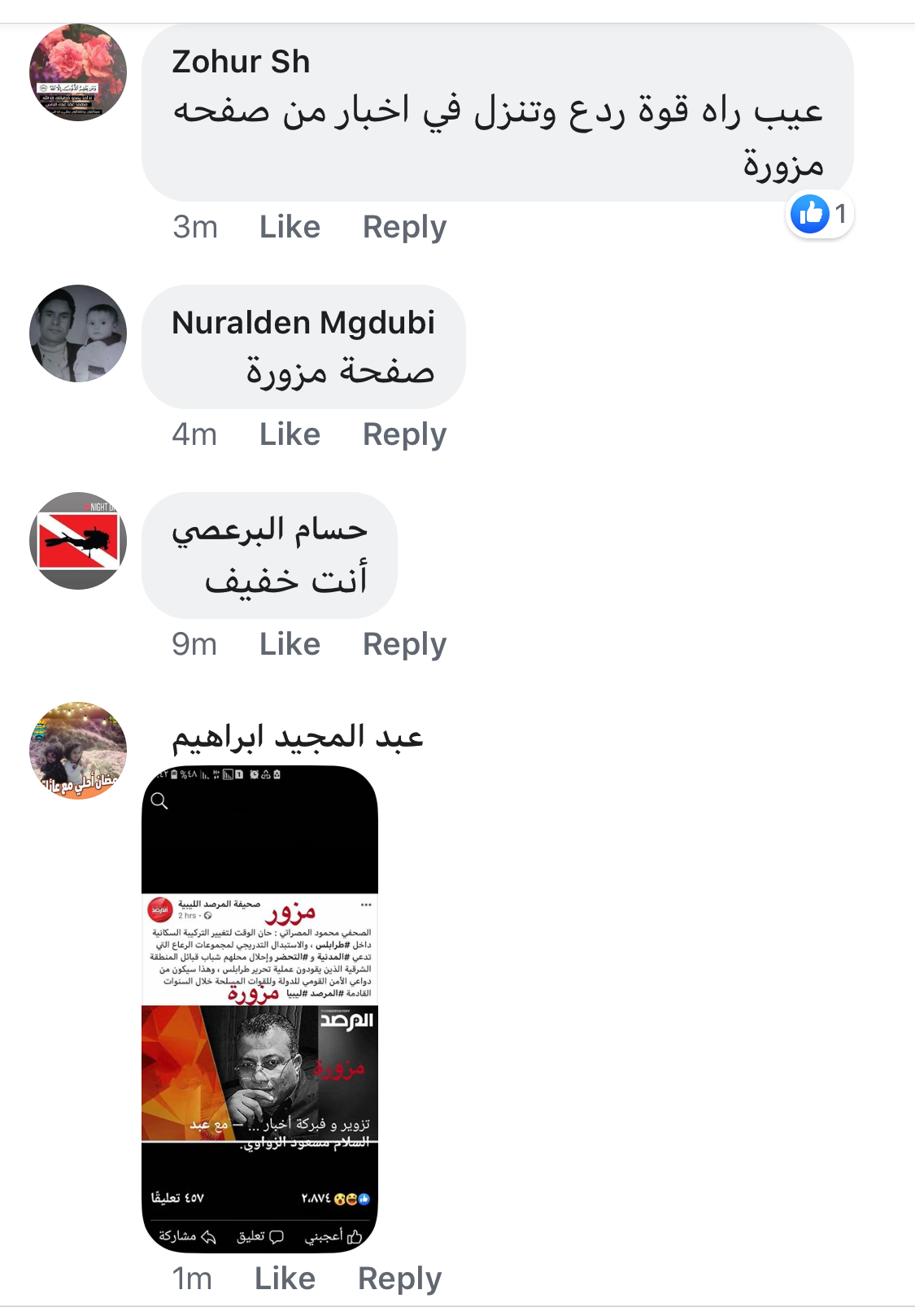Open the عبد المجيد ابراهيم name link
This screenshot has height=1316, width=915.
pyautogui.click(x=298, y=738)
